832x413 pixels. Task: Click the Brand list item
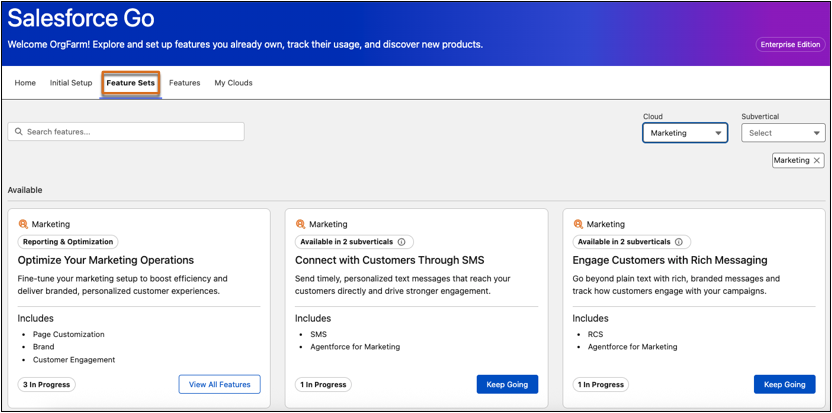pyautogui.click(x=44, y=347)
